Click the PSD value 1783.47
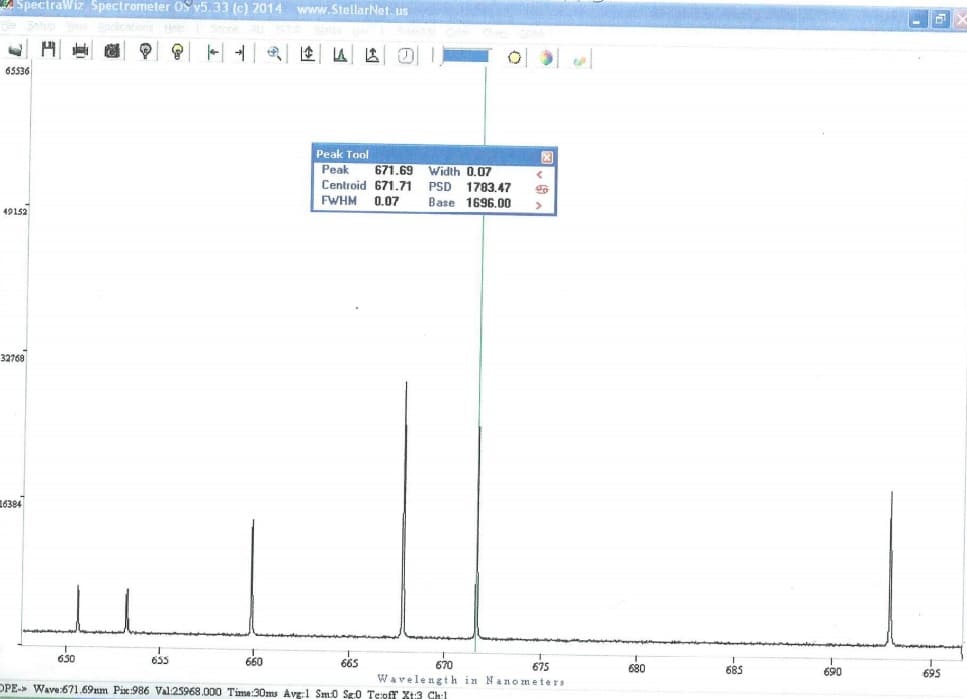 click(x=488, y=188)
